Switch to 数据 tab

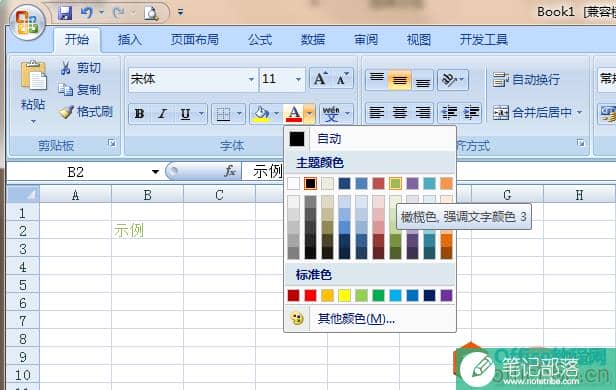[x=313, y=40]
